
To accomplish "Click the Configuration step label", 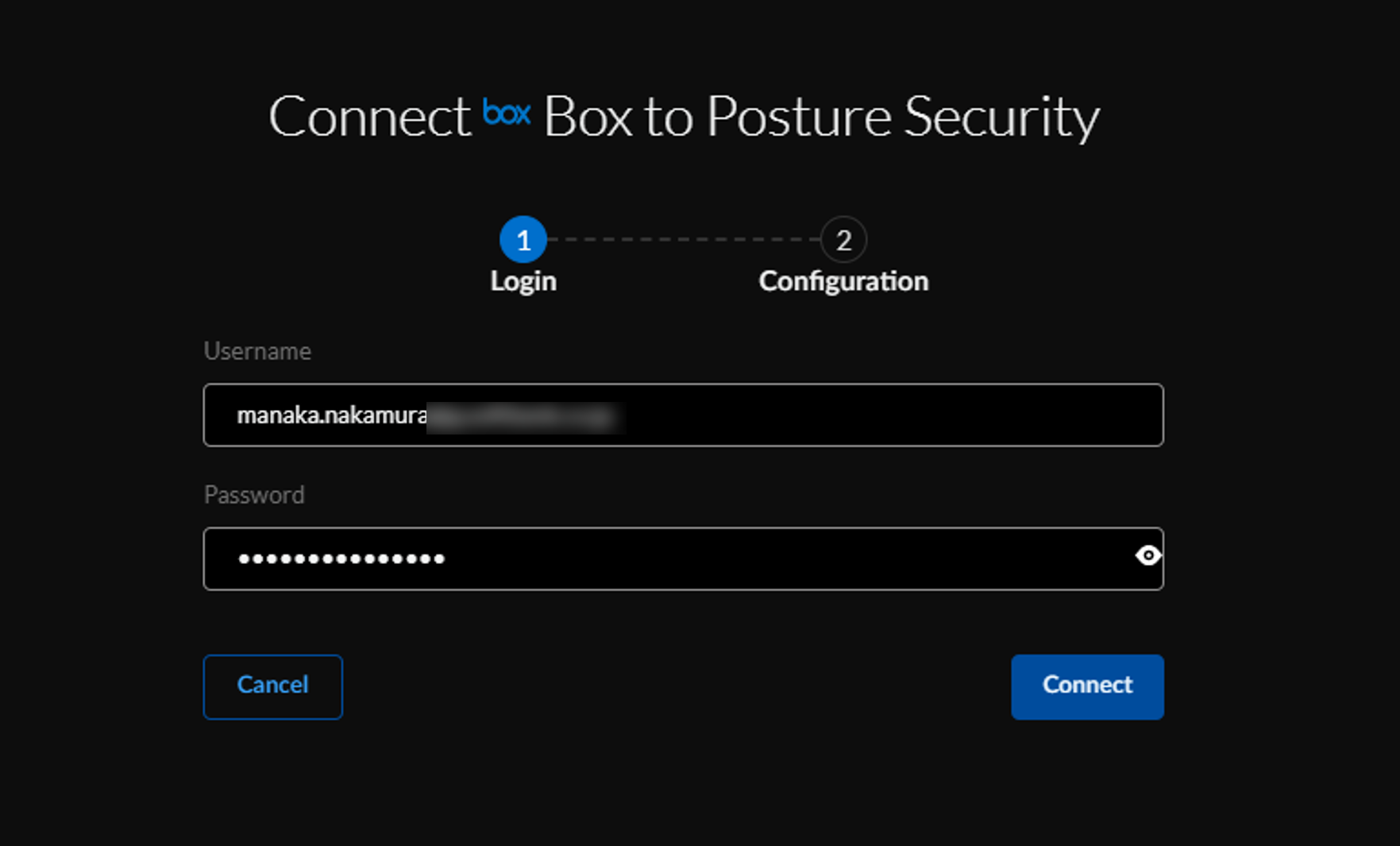I will [843, 281].
